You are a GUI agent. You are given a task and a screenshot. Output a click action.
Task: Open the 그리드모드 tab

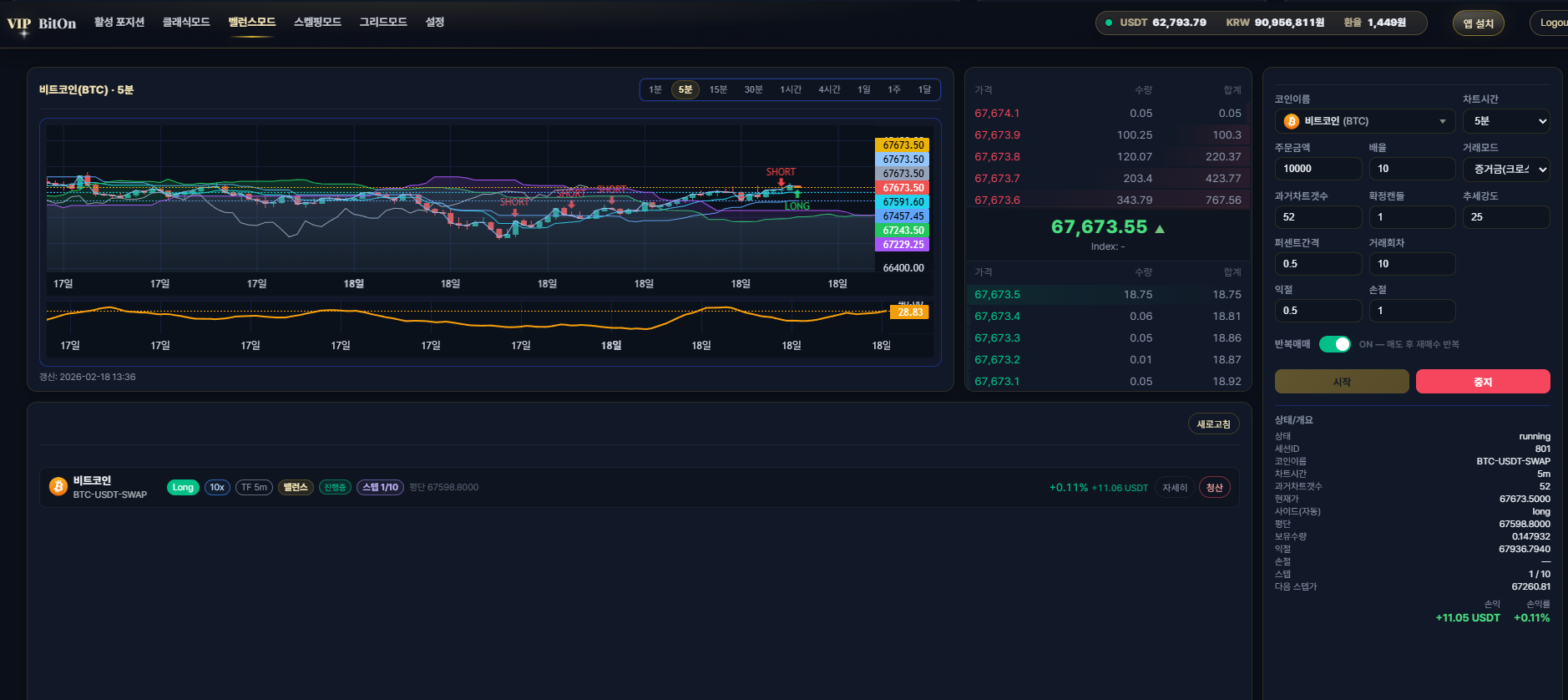383,23
